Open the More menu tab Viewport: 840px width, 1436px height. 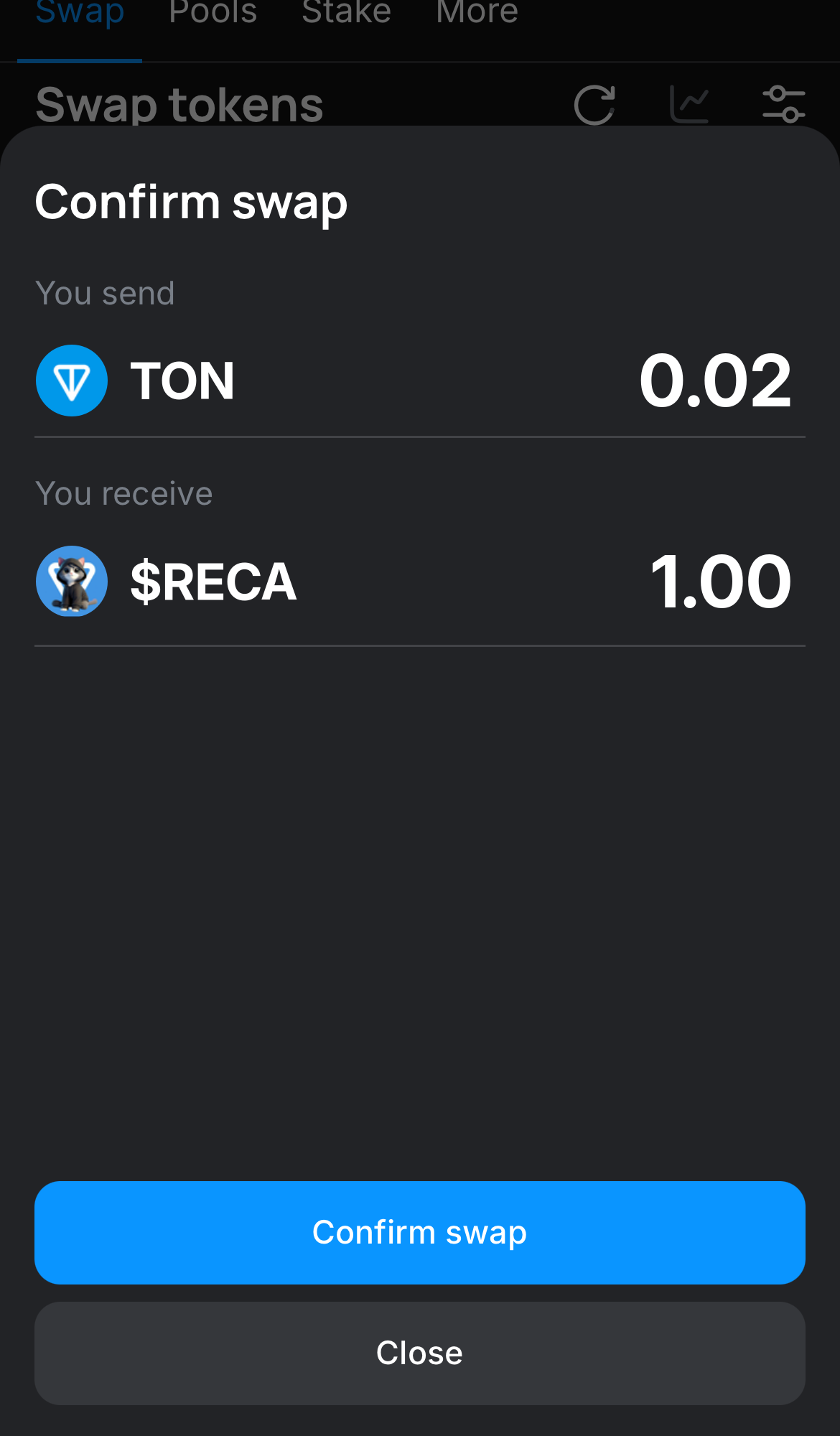pyautogui.click(x=477, y=12)
